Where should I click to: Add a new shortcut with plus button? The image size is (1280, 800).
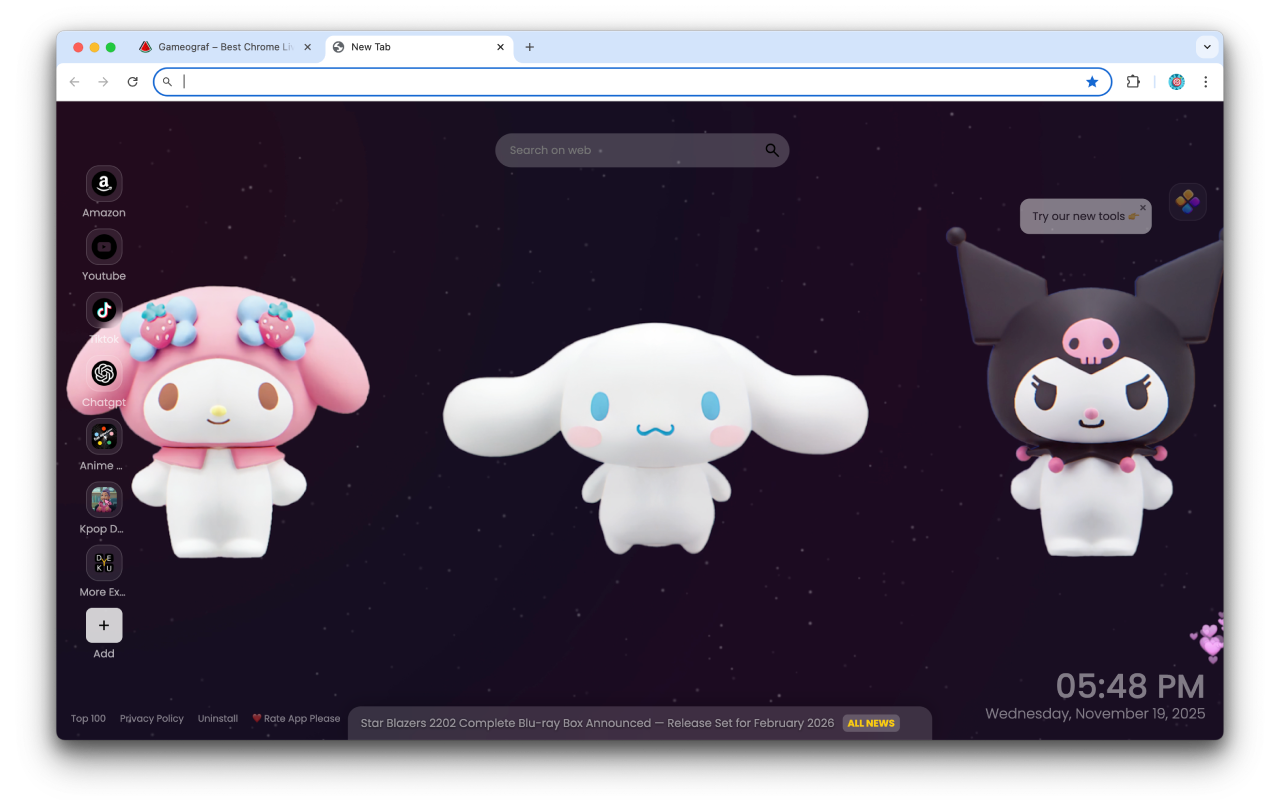(x=104, y=625)
